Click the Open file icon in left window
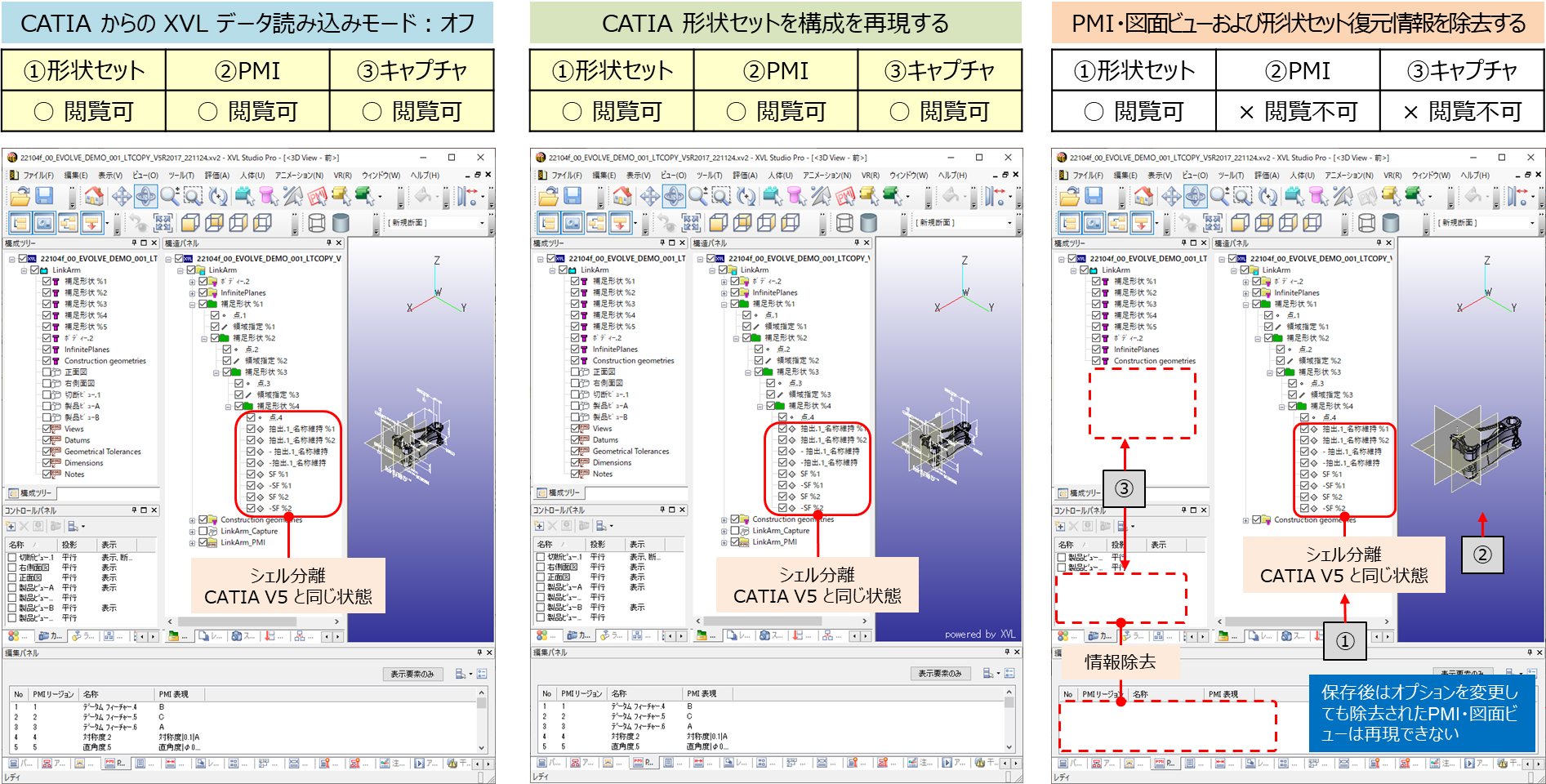The width and height of the screenshot is (1546, 784). click(x=20, y=196)
